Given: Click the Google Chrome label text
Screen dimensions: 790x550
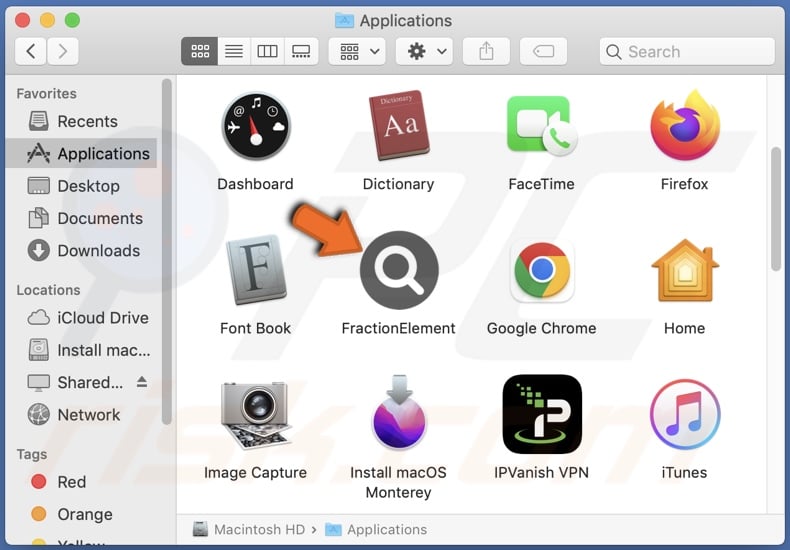Looking at the screenshot, I should (x=542, y=328).
